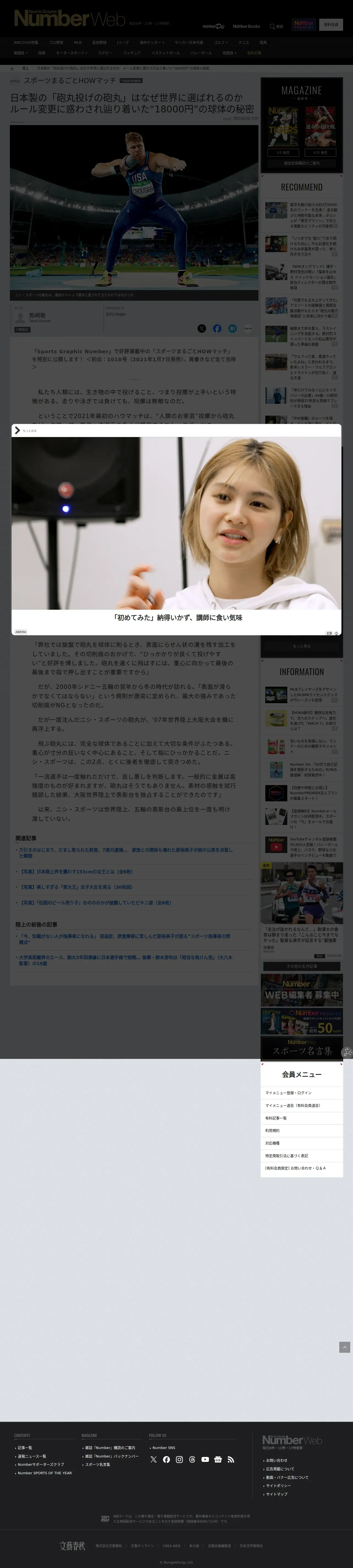Click the search magnifier icon in header

tap(273, 26)
